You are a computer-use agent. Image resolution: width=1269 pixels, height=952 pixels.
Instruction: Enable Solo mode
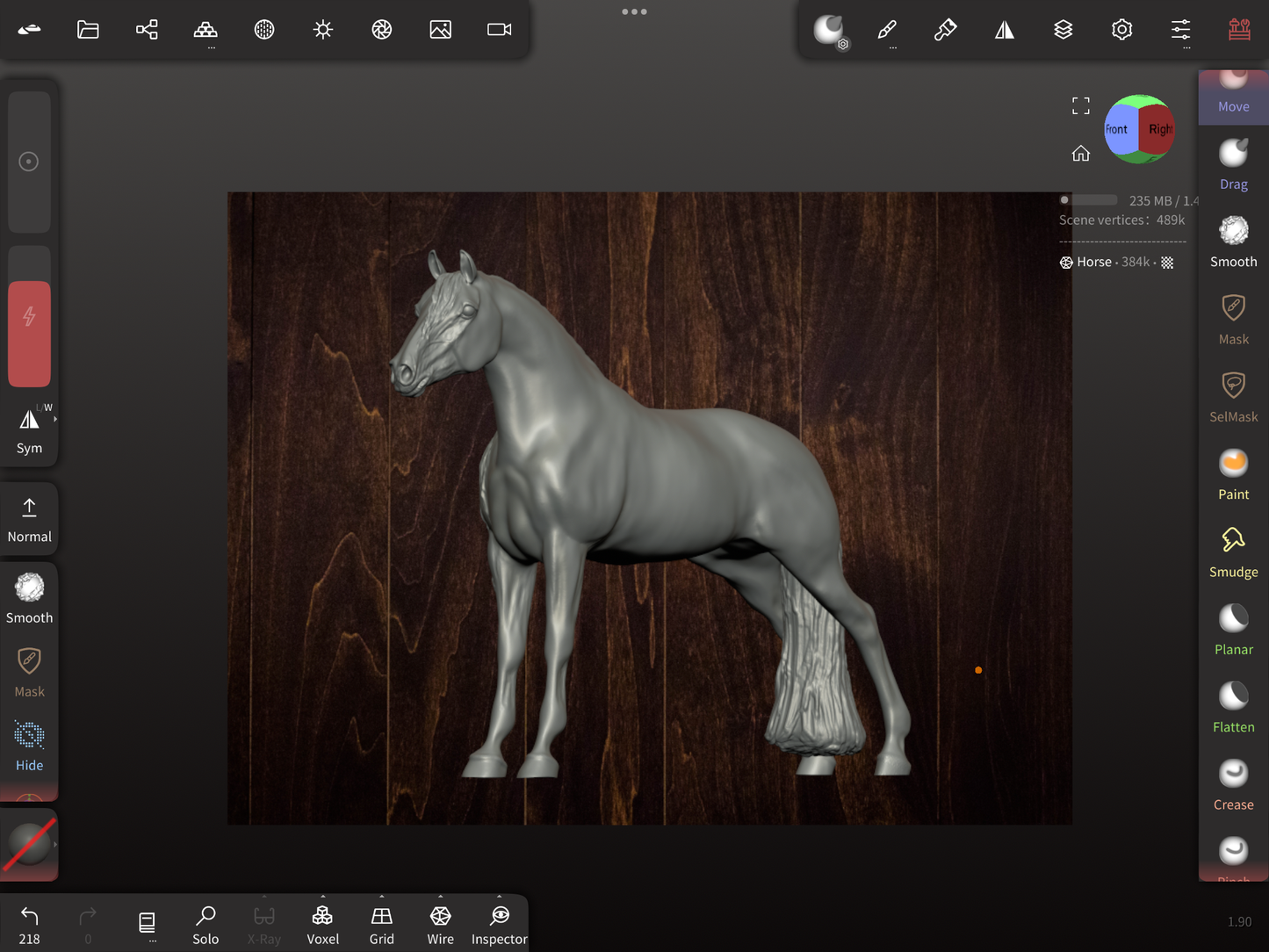click(205, 925)
